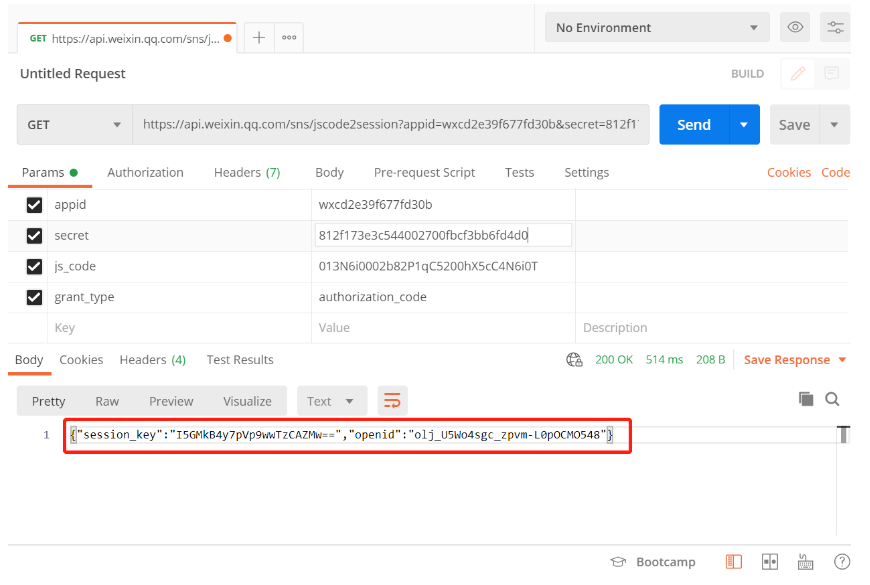Select the Pretty view mode

[x=48, y=401]
